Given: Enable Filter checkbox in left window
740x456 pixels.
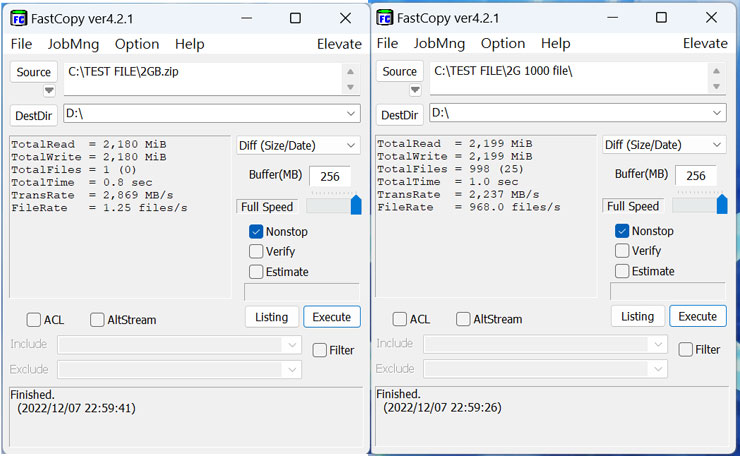Looking at the screenshot, I should tap(320, 350).
